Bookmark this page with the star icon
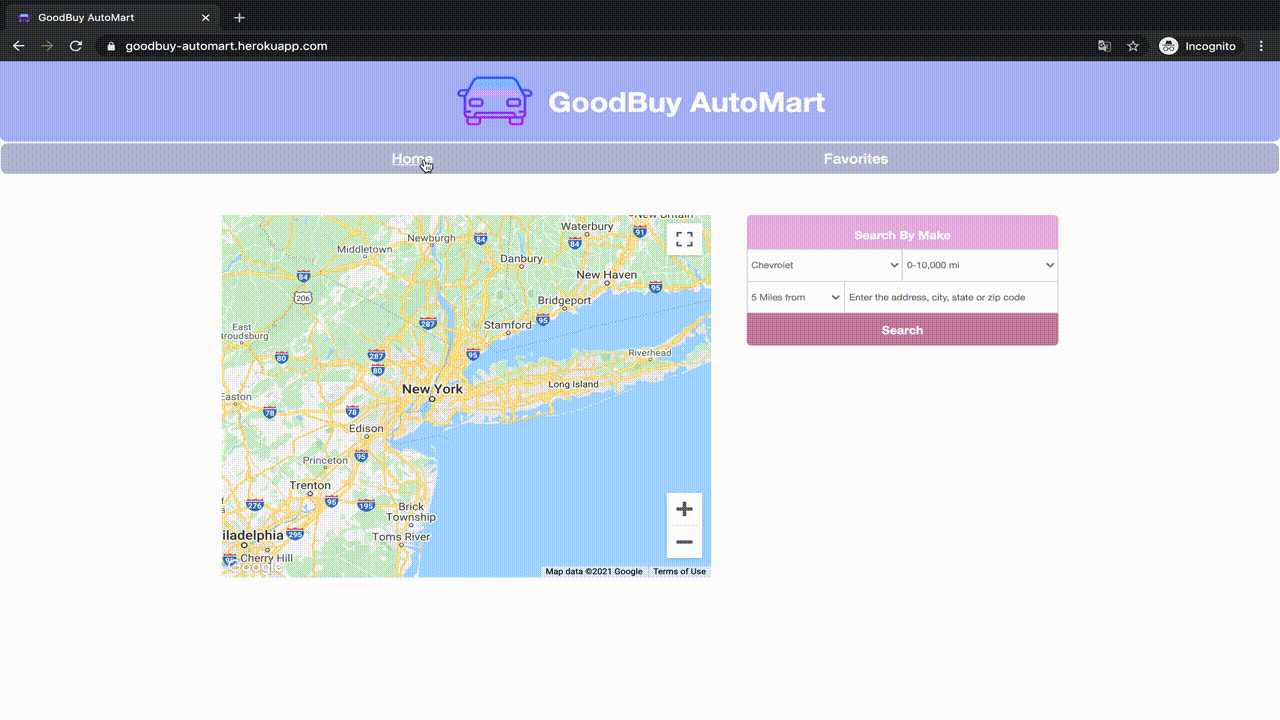Image resolution: width=1280 pixels, height=720 pixels. point(1133,46)
